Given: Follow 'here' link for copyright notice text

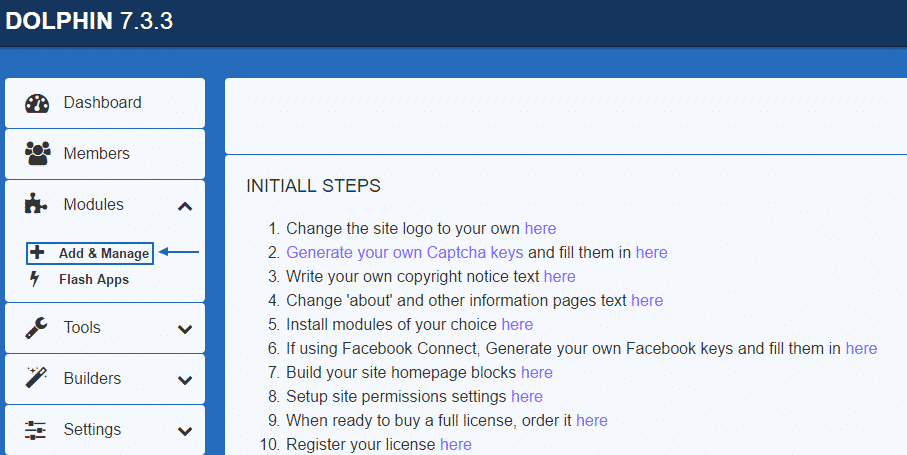Looking at the screenshot, I should tap(559, 276).
